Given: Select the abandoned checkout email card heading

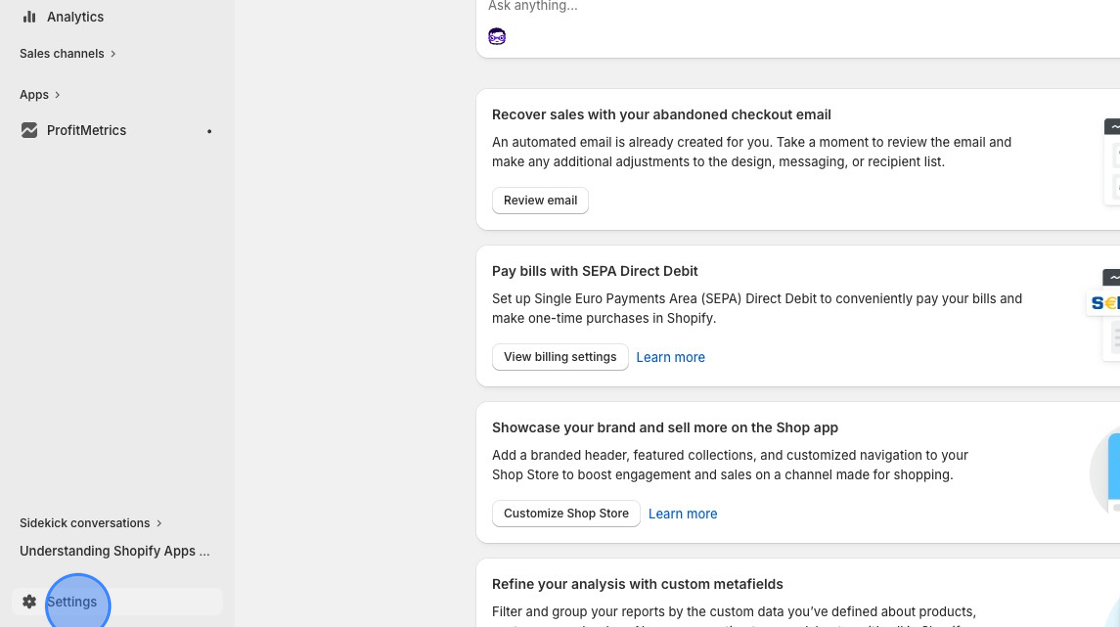Looking at the screenshot, I should (661, 114).
